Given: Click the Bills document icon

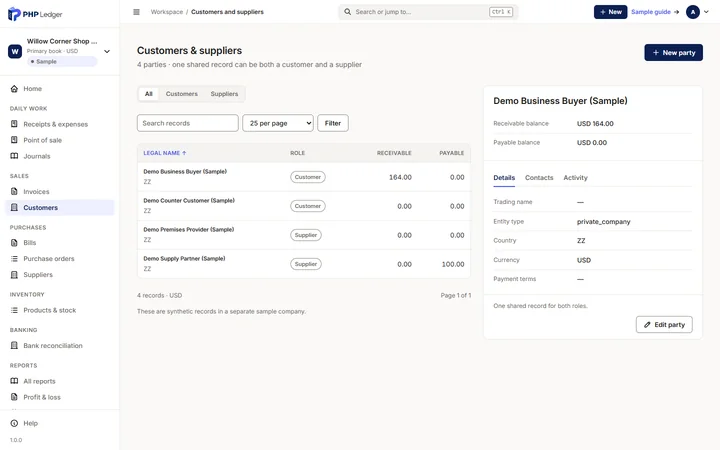Looking at the screenshot, I should (14, 242).
